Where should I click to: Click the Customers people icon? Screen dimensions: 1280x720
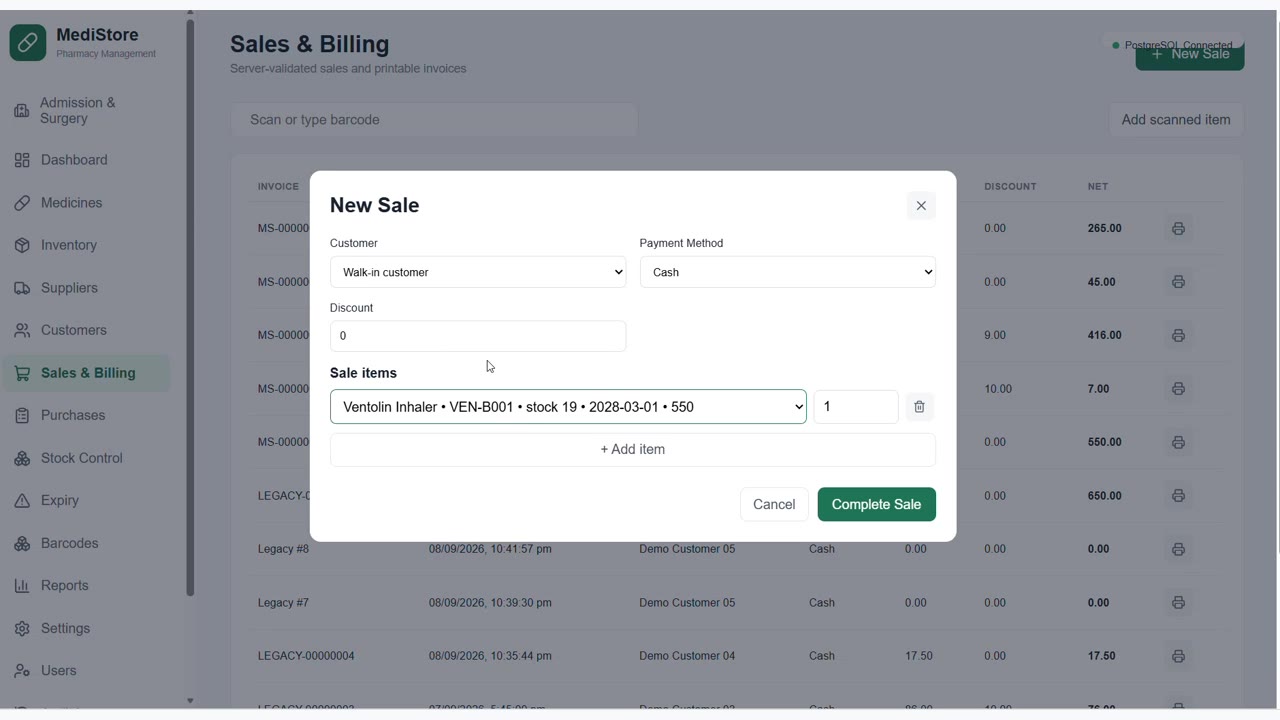tap(22, 330)
